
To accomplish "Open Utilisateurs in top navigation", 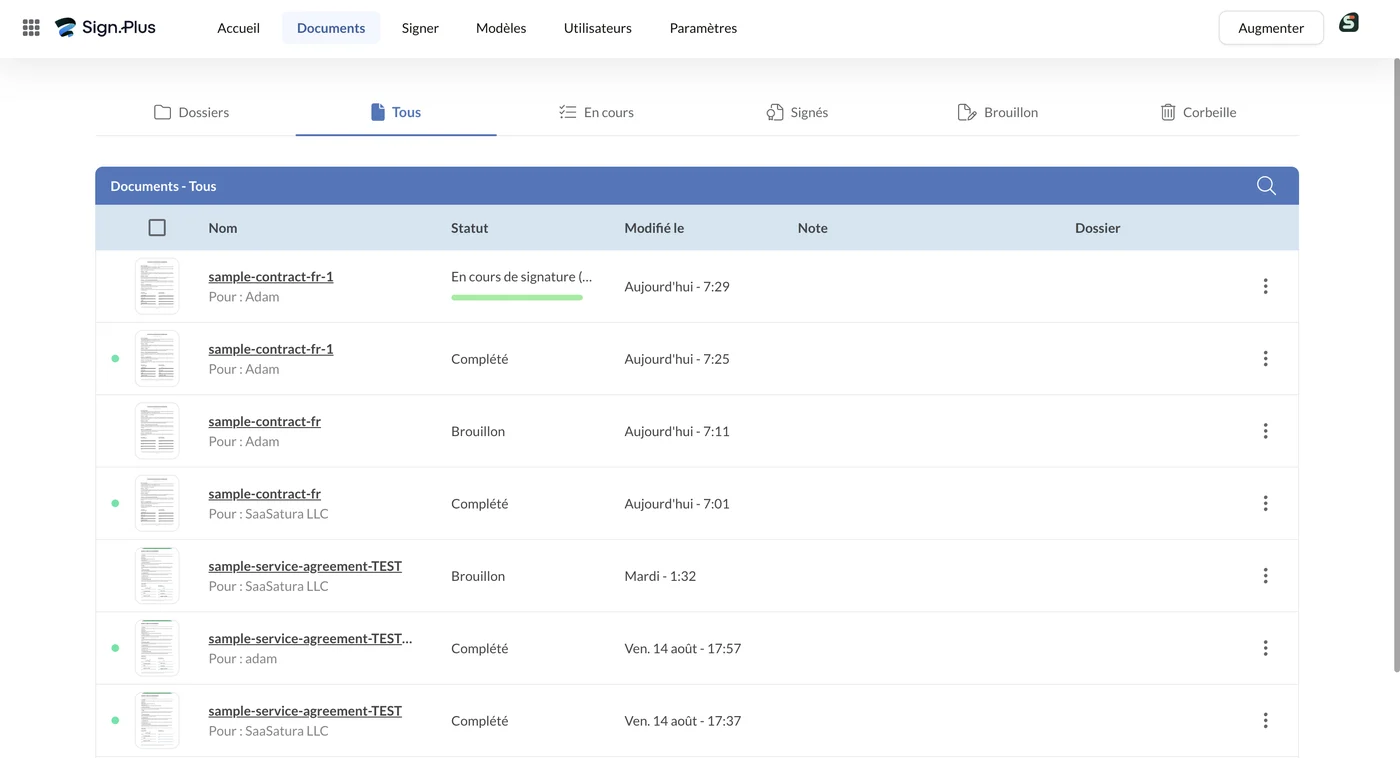I will (x=598, y=28).
